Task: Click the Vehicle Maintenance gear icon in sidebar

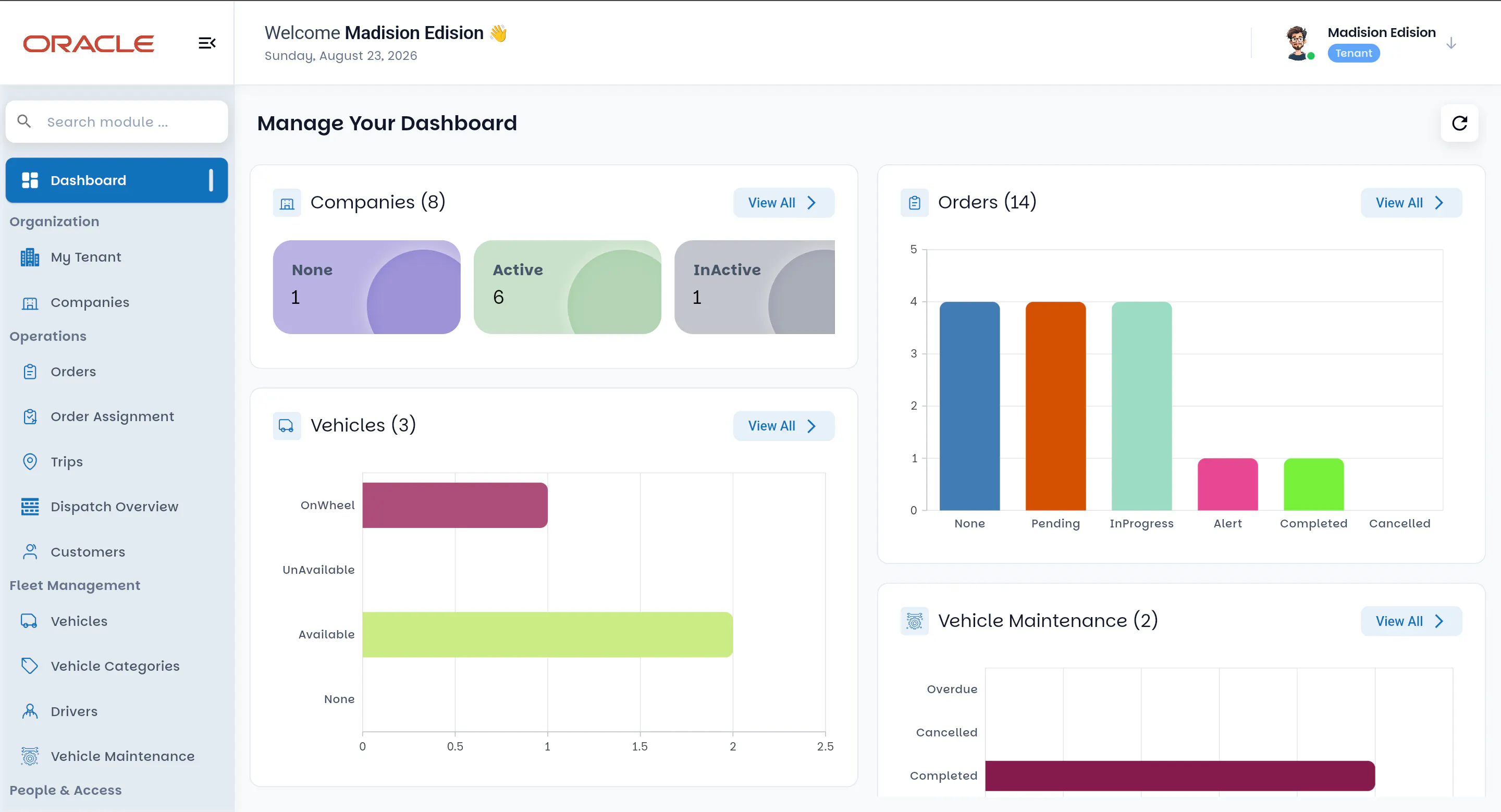Action: coord(30,756)
